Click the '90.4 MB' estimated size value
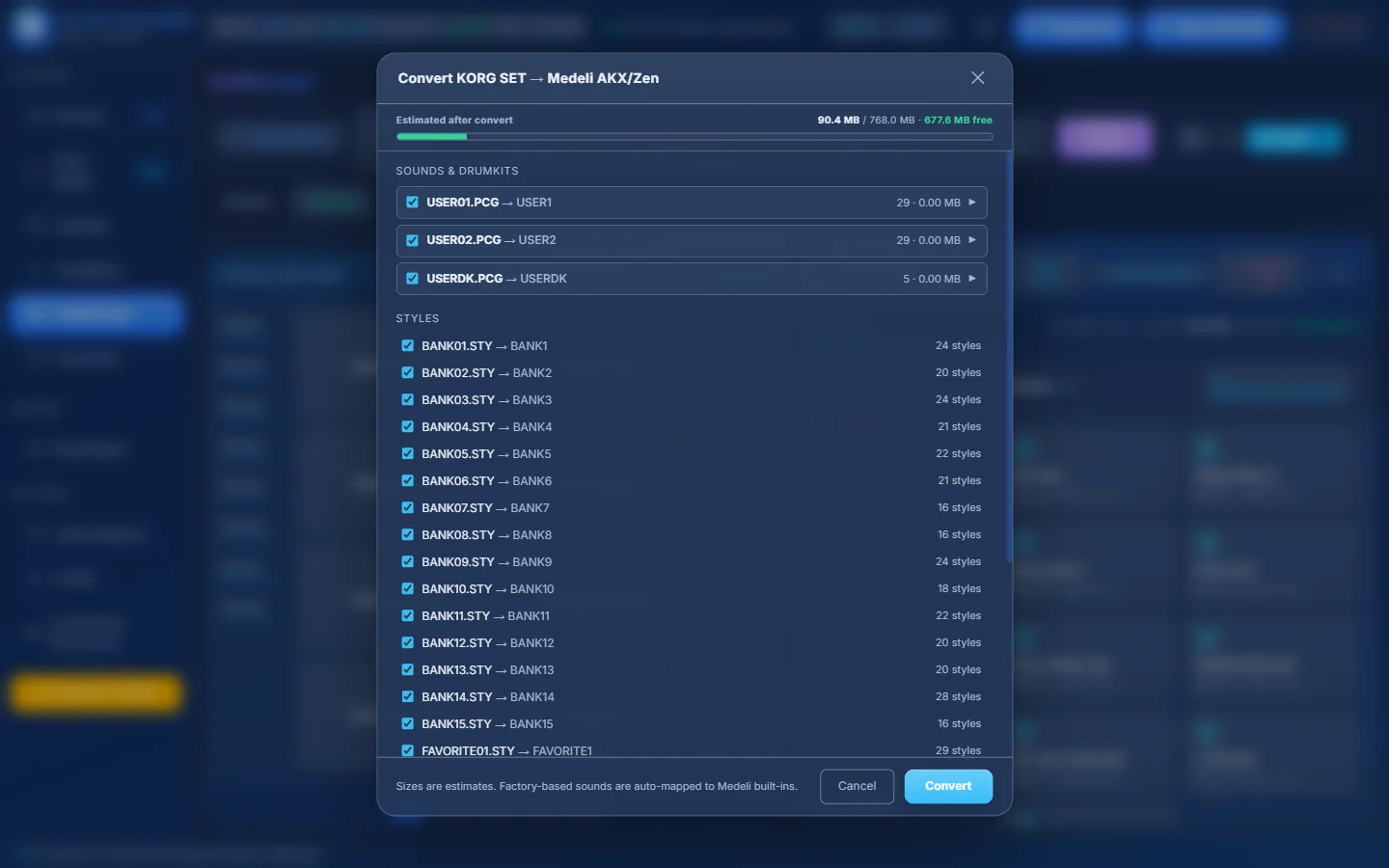The width and height of the screenshot is (1389, 868). tap(838, 121)
